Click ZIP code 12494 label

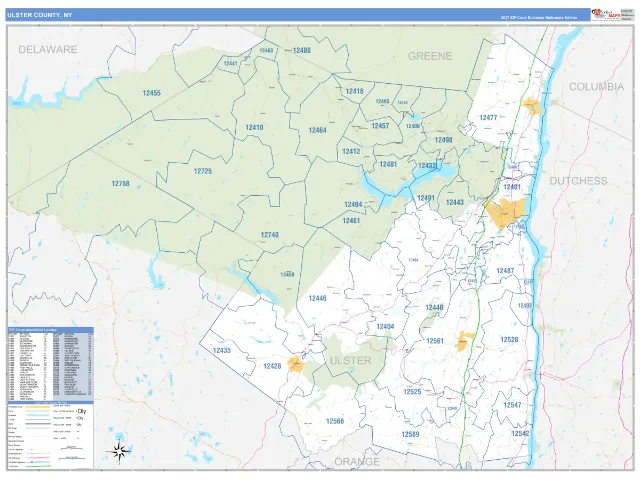pos(353,204)
